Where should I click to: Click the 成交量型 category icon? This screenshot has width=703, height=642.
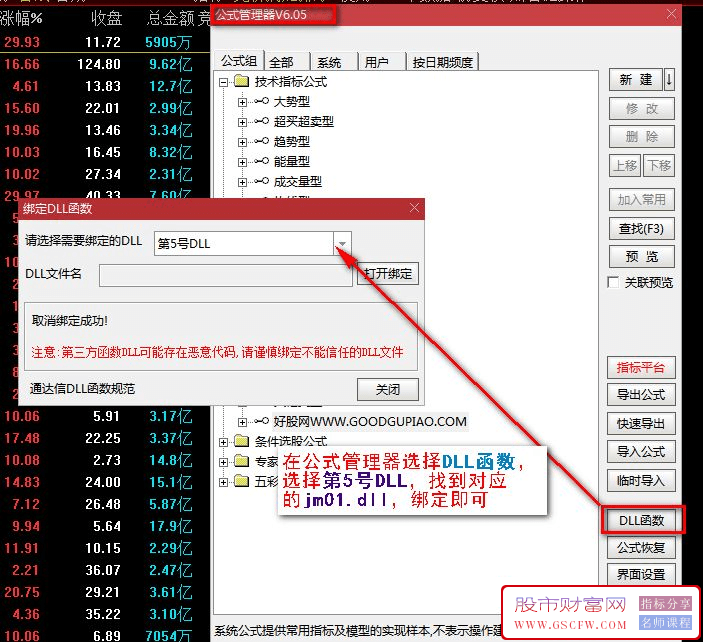(261, 181)
